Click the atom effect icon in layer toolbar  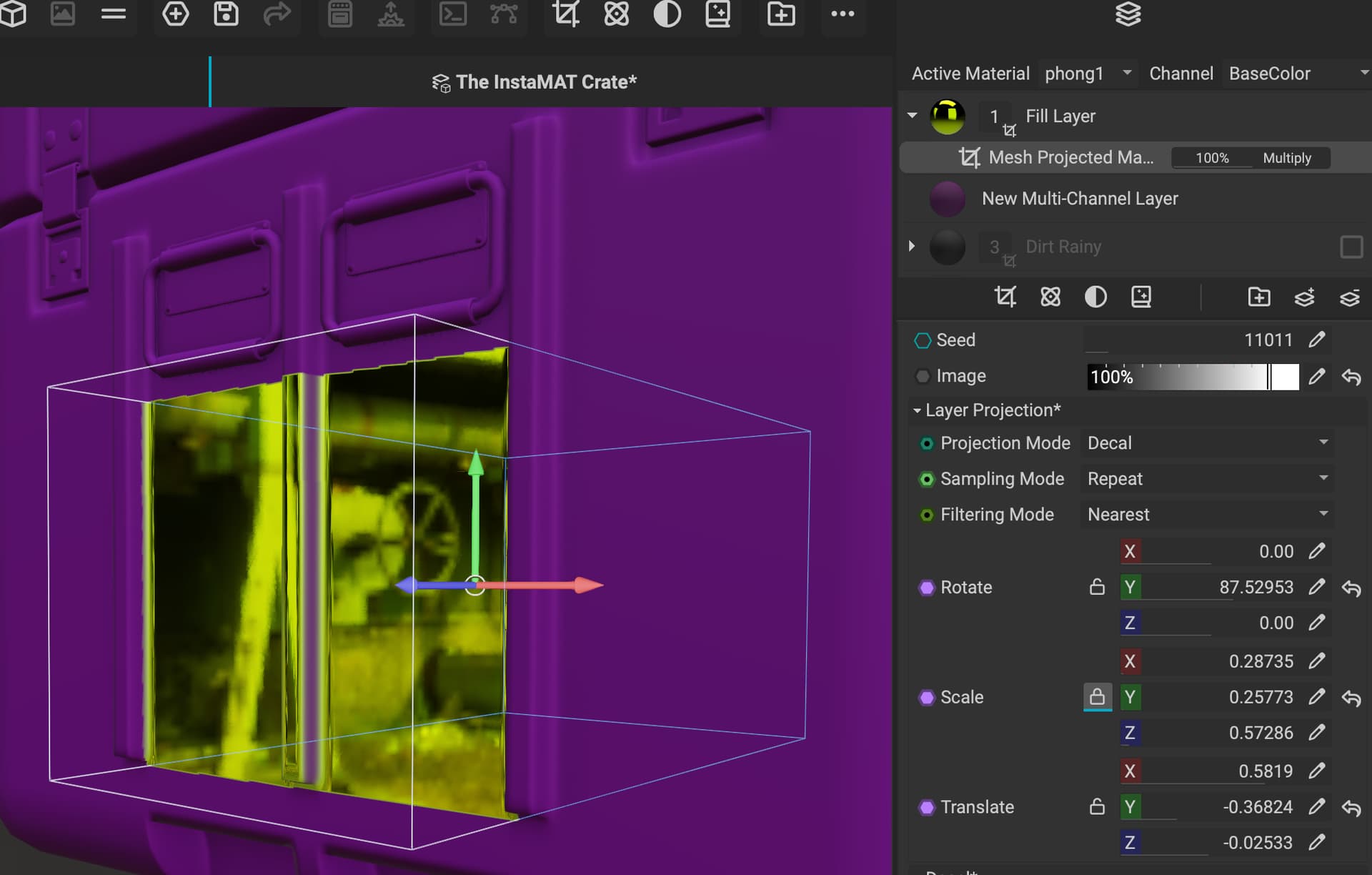coord(1050,297)
